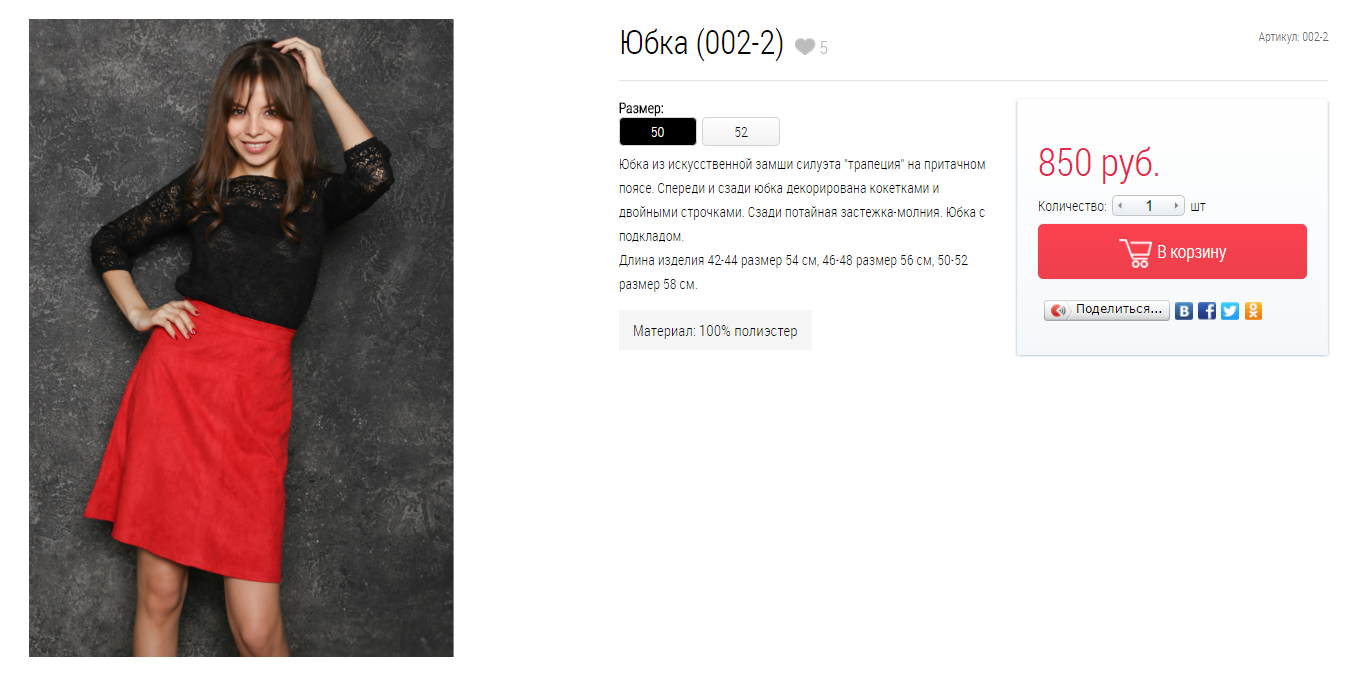Click the shopping cart icon
This screenshot has height=676, width=1366.
pos(1135,252)
